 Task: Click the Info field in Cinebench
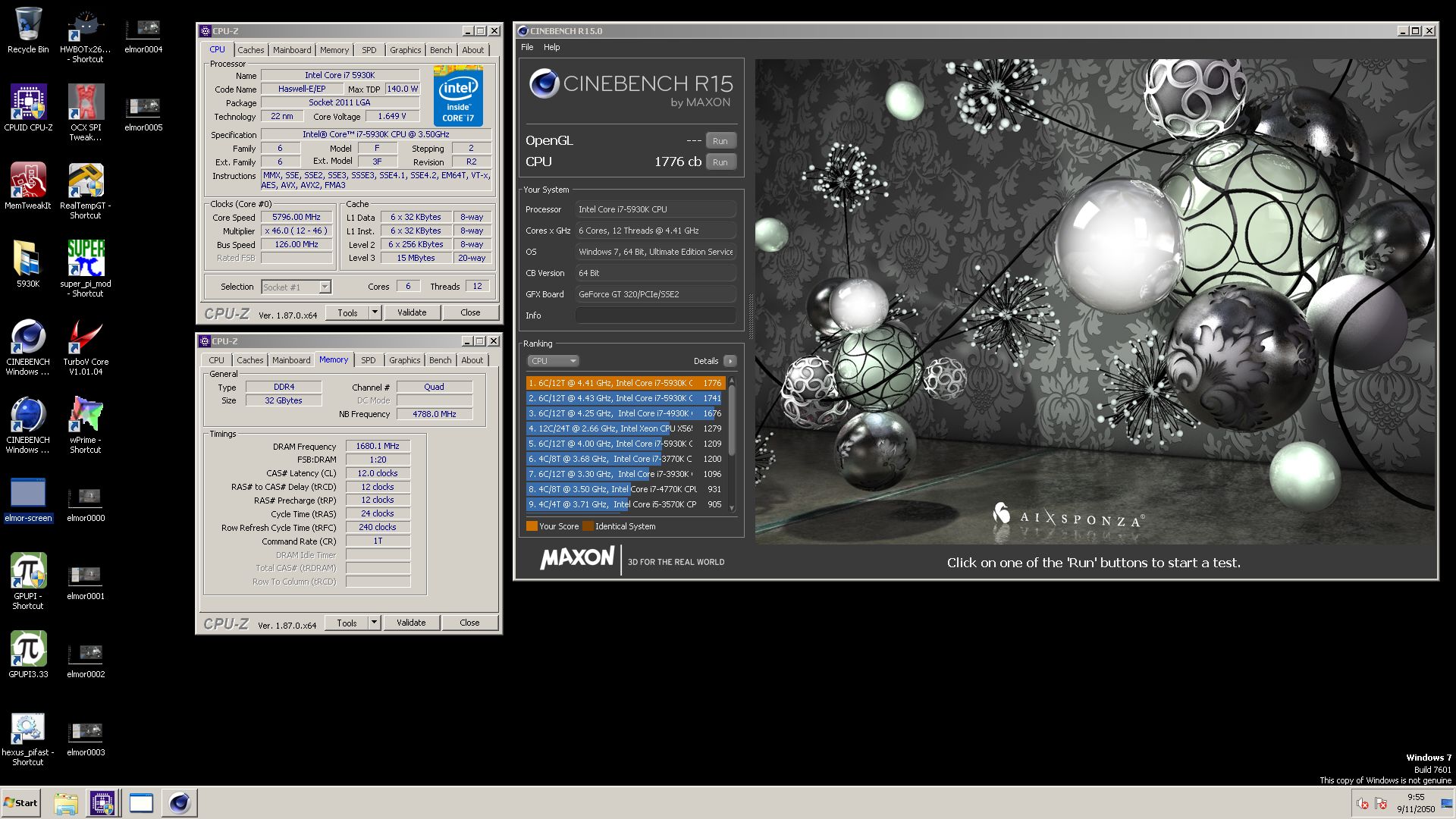tap(655, 315)
